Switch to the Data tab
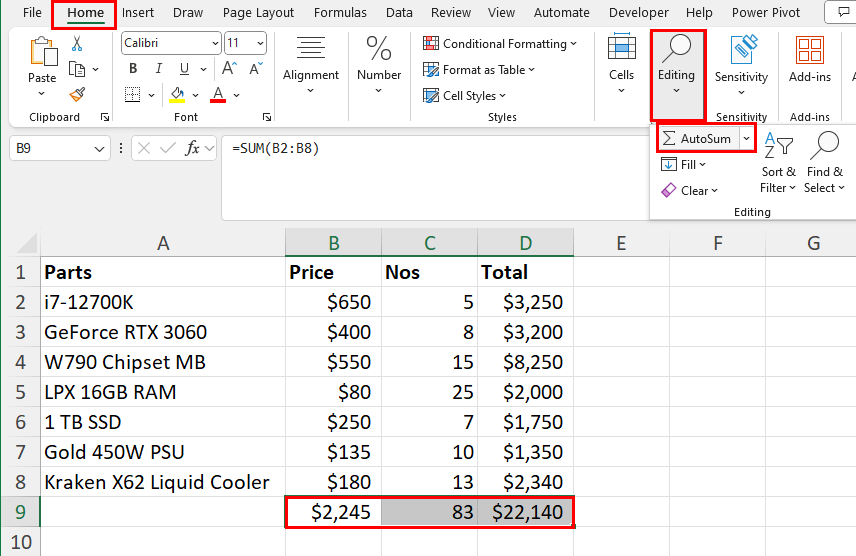Image resolution: width=856 pixels, height=556 pixels. [x=399, y=13]
